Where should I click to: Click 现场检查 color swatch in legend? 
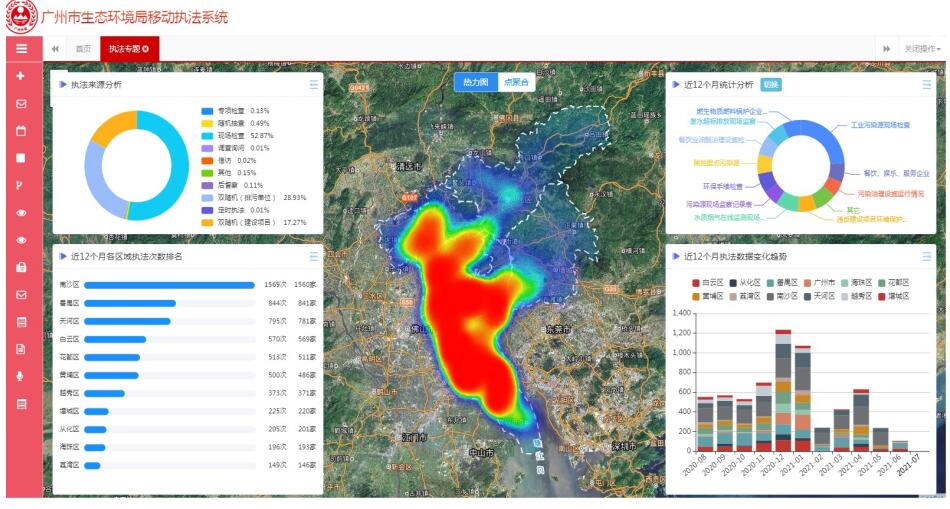pos(207,135)
